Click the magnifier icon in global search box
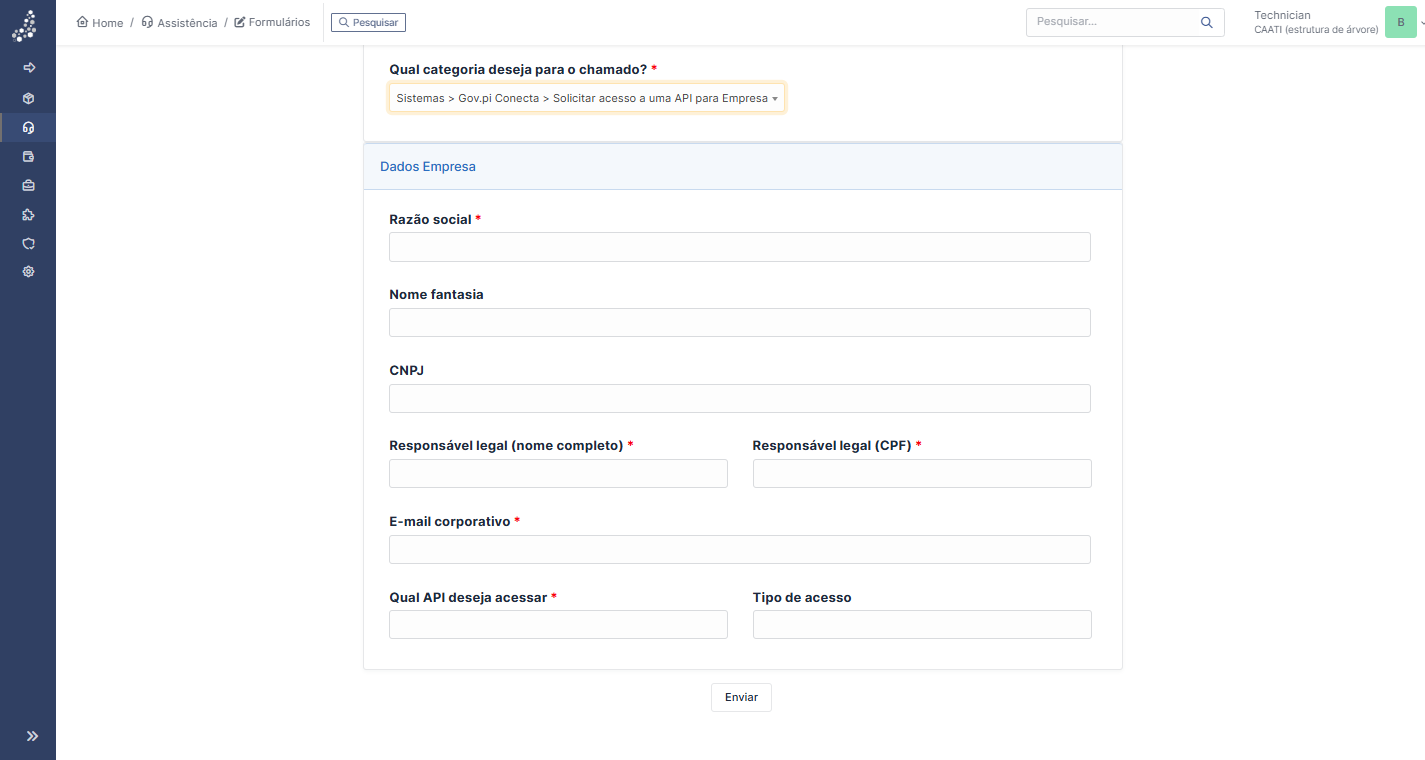 (x=1207, y=22)
